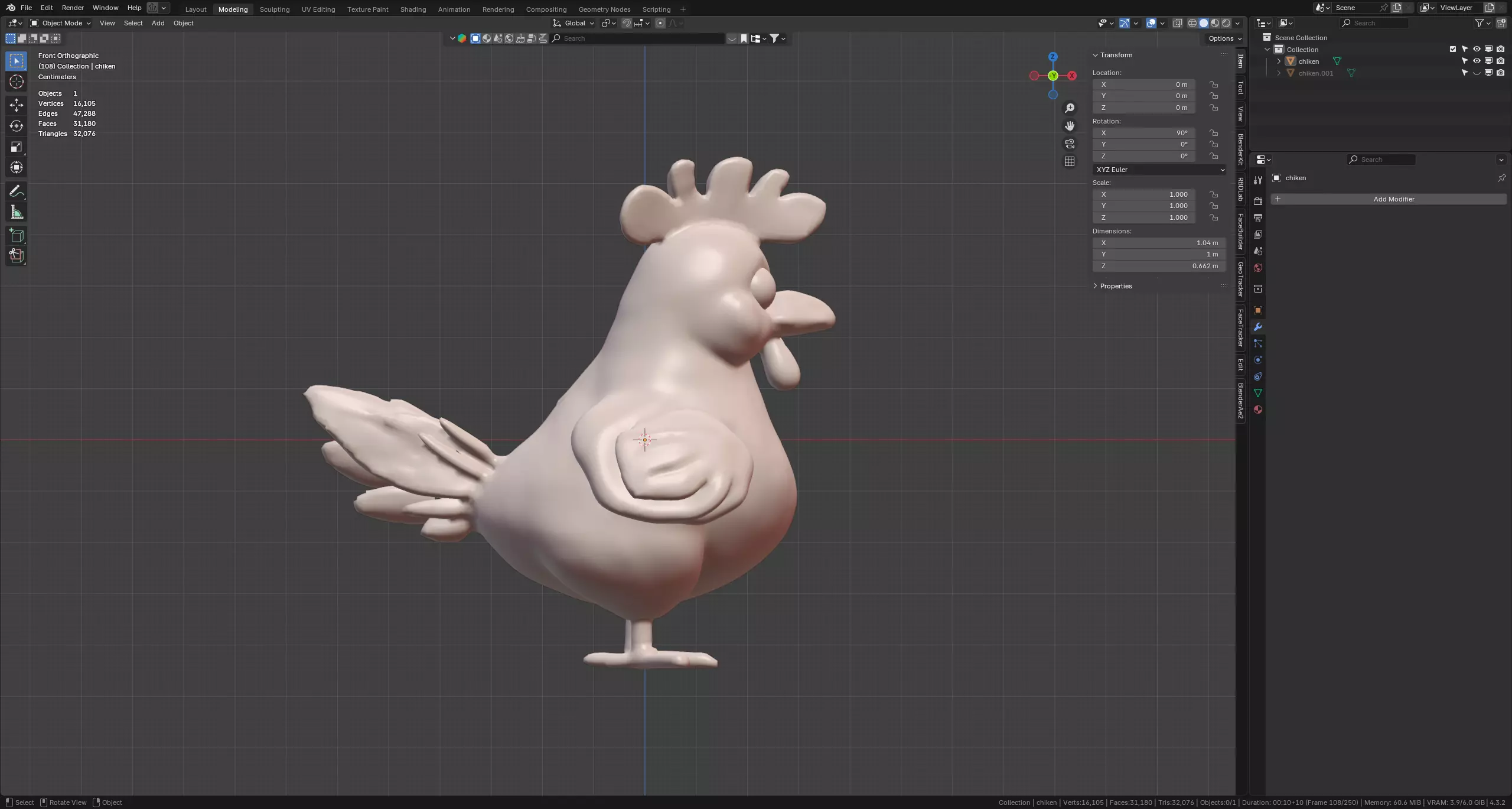Select the Move tool
This screenshot has width=1512, height=809.
(17, 105)
